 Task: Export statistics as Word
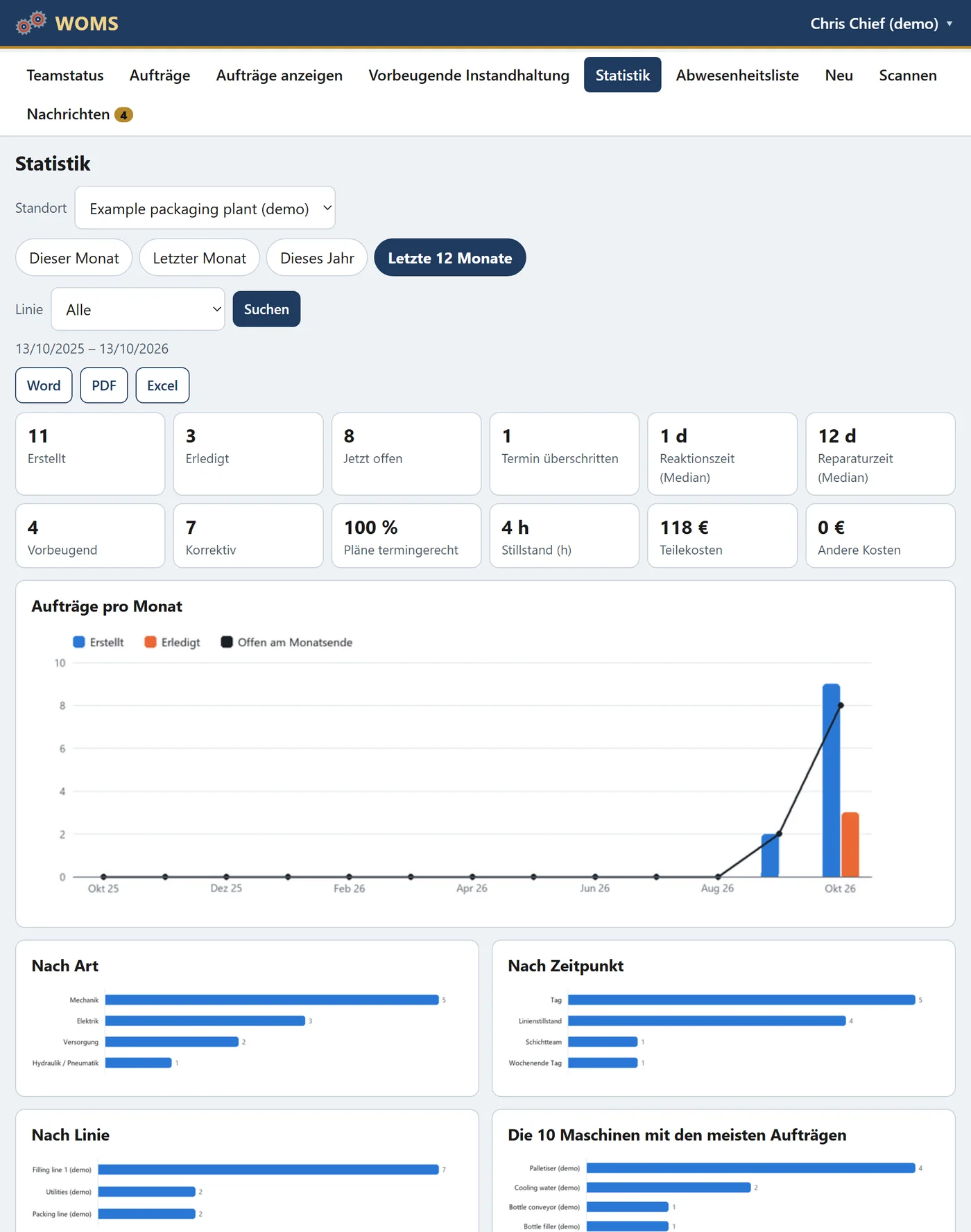pyautogui.click(x=44, y=385)
